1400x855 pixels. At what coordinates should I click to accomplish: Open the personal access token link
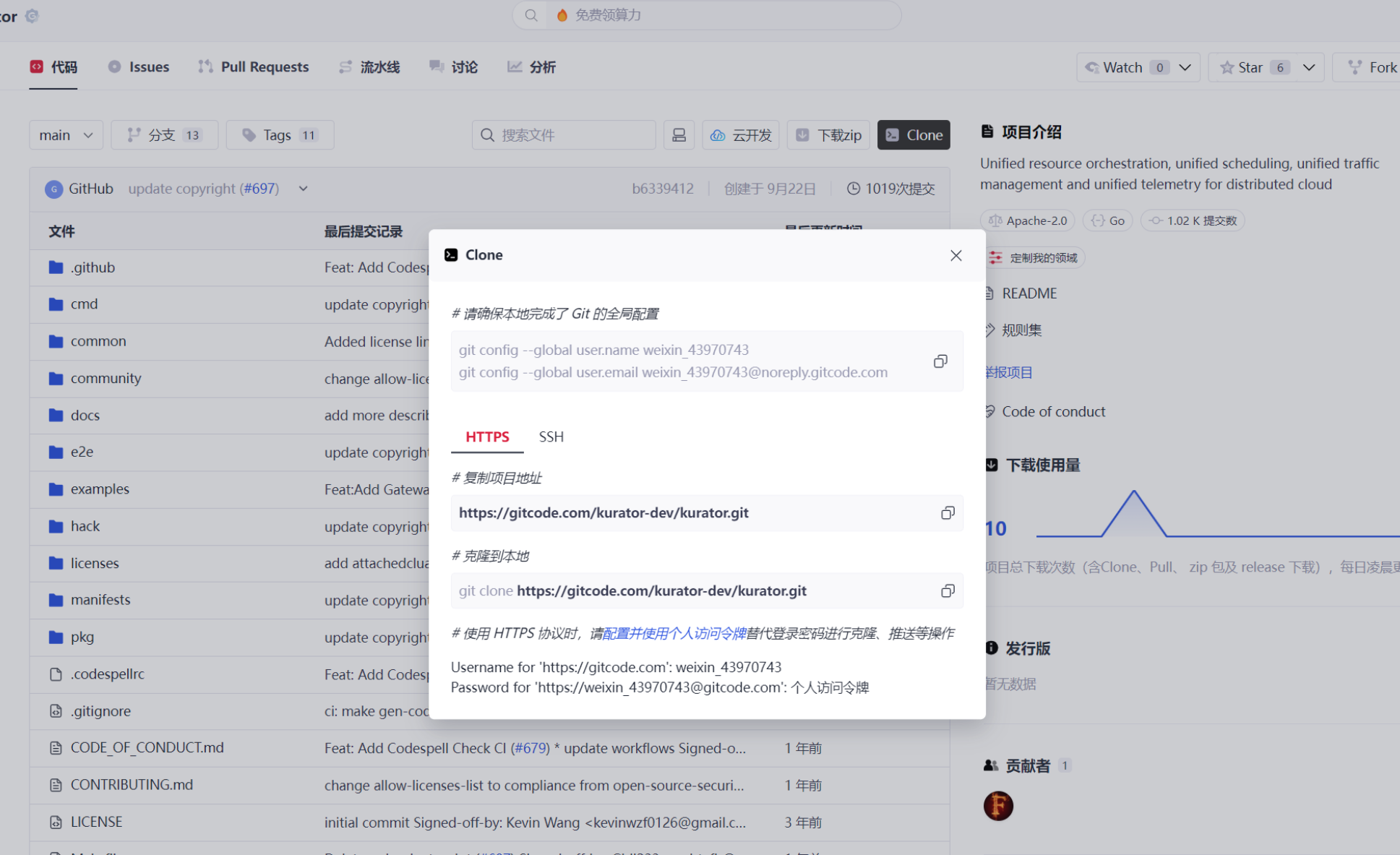(674, 634)
